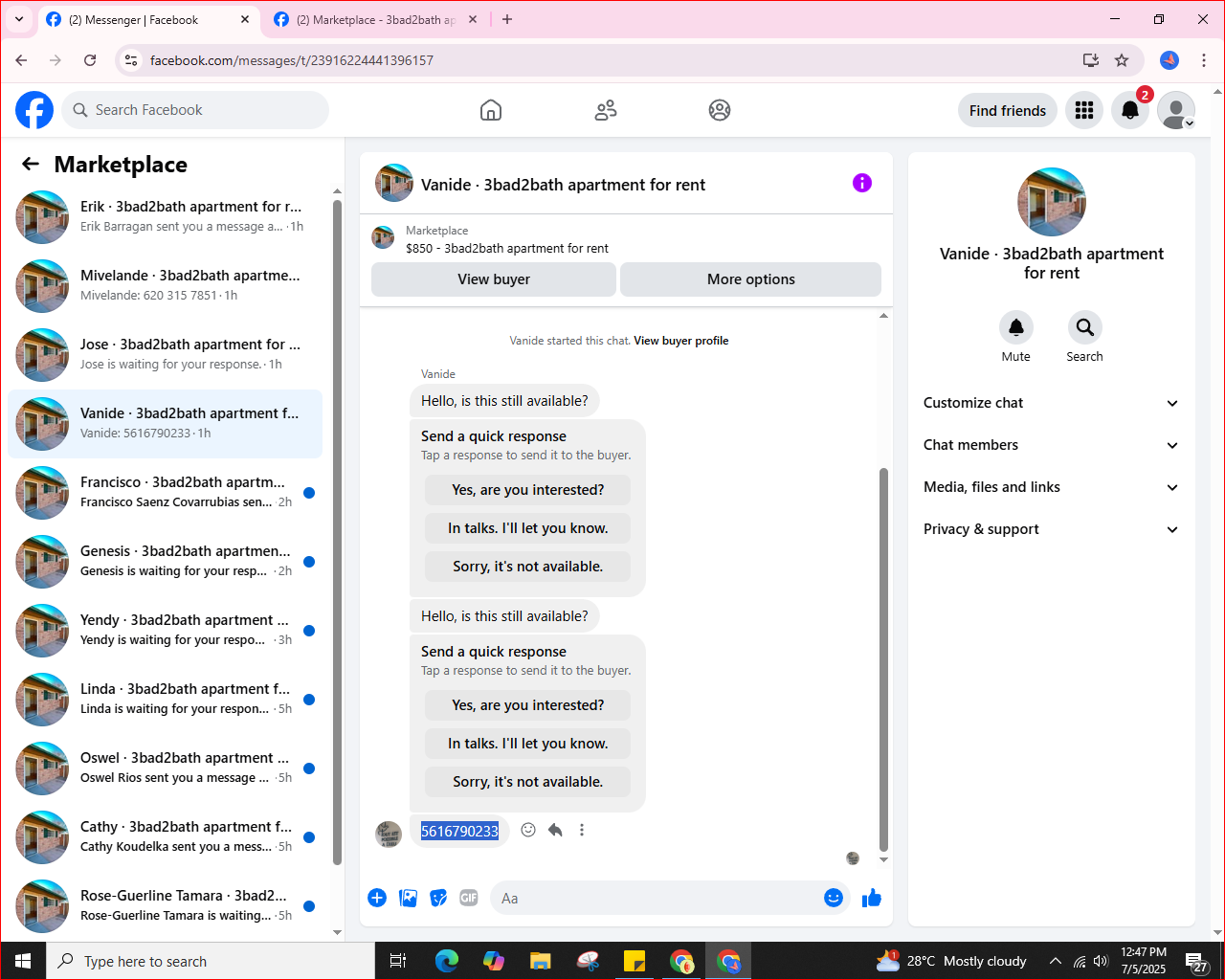The height and width of the screenshot is (980, 1225).
Task: Open Windows Start menu
Action: [23, 961]
